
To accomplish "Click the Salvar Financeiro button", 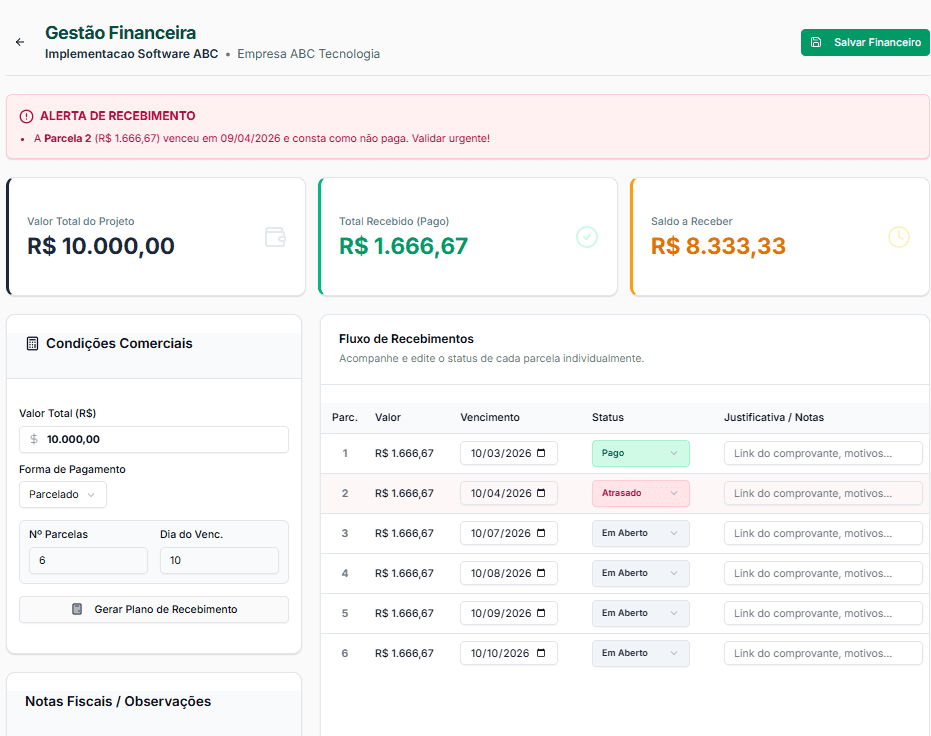I will [865, 42].
